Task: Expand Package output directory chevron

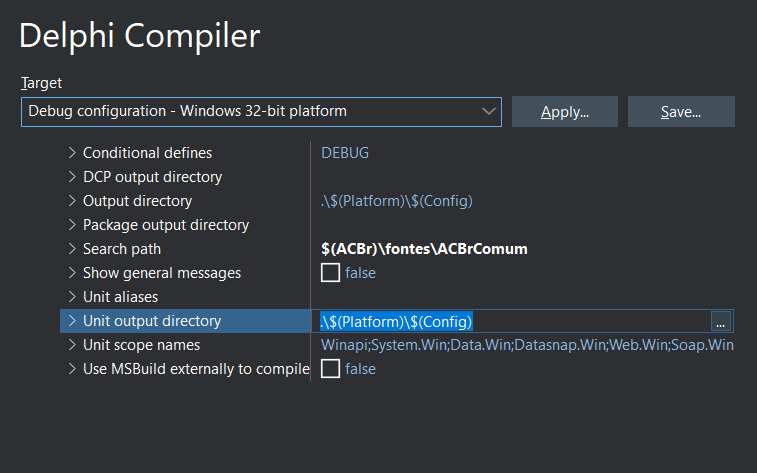Action: pyautogui.click(x=72, y=225)
